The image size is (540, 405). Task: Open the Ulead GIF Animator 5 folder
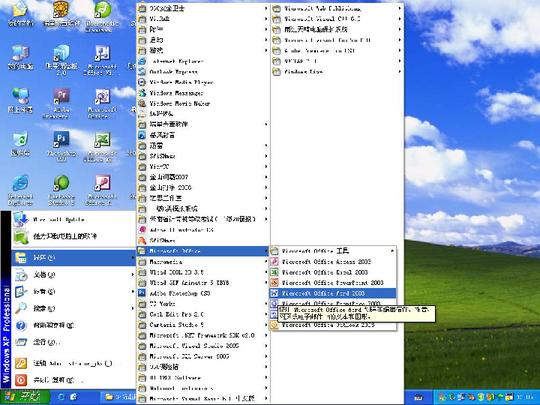pos(203,282)
